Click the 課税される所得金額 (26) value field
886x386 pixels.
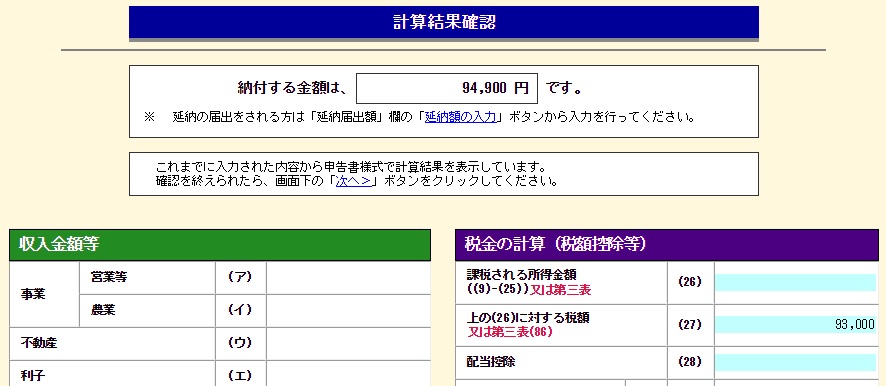[796, 283]
